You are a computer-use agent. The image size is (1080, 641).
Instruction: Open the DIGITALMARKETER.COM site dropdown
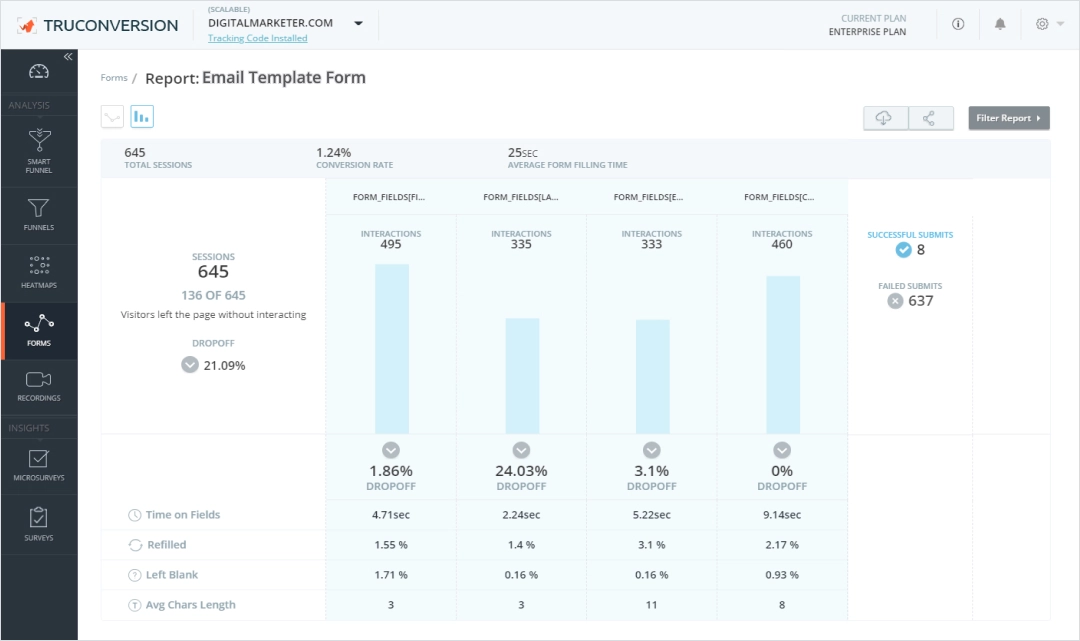pyautogui.click(x=359, y=23)
